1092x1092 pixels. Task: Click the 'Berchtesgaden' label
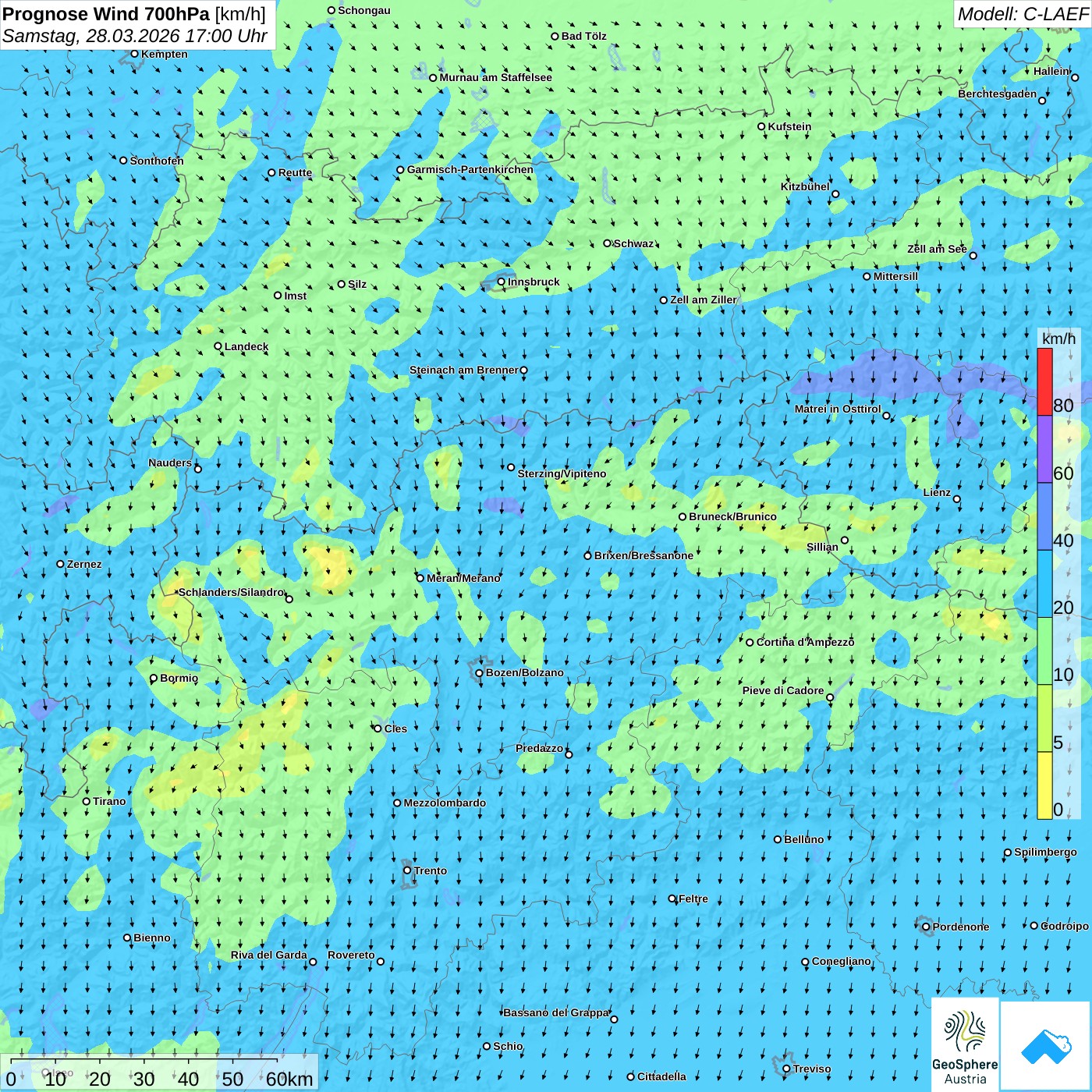(998, 94)
